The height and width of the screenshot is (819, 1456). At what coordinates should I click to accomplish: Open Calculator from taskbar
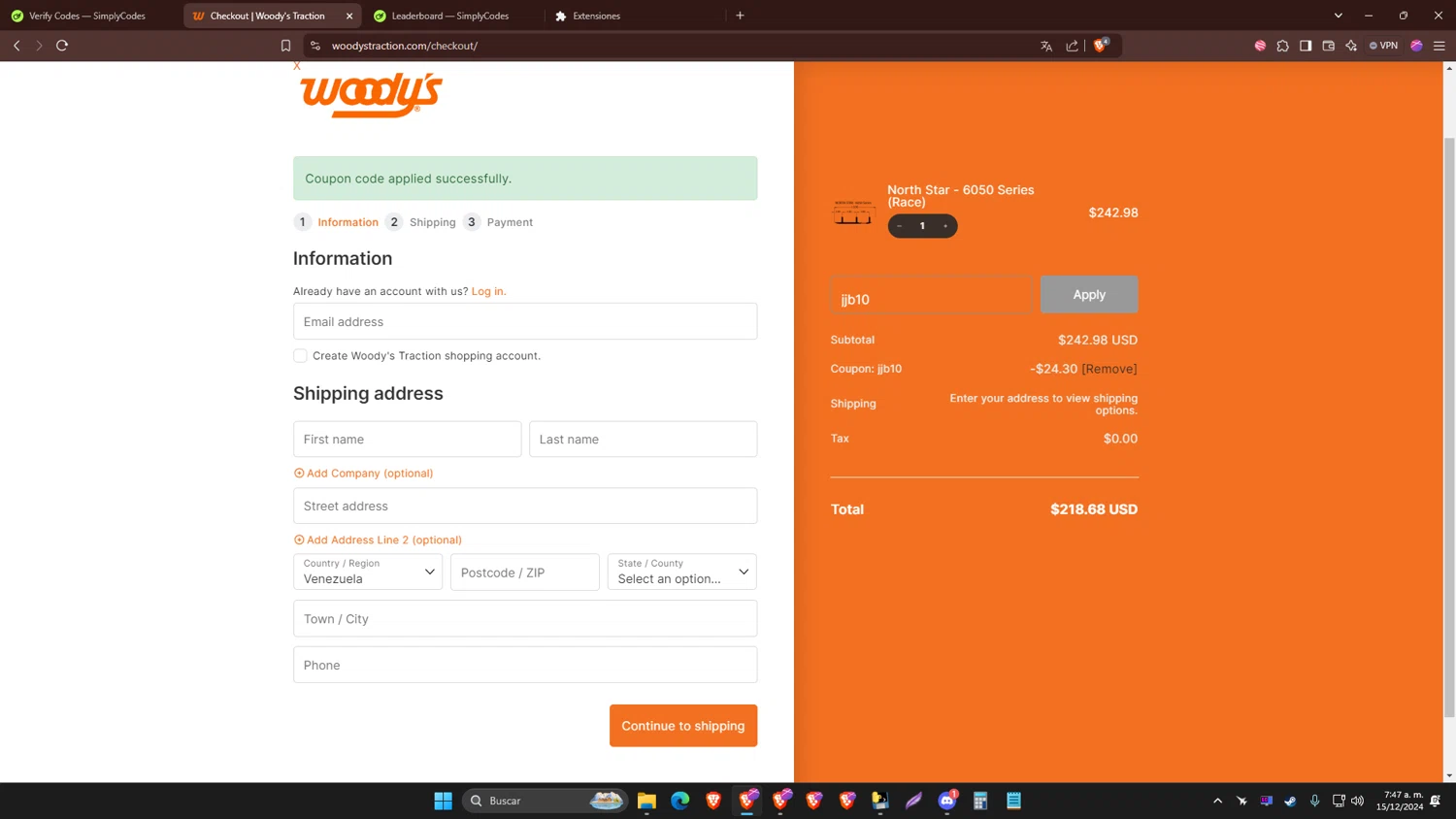pyautogui.click(x=980, y=801)
